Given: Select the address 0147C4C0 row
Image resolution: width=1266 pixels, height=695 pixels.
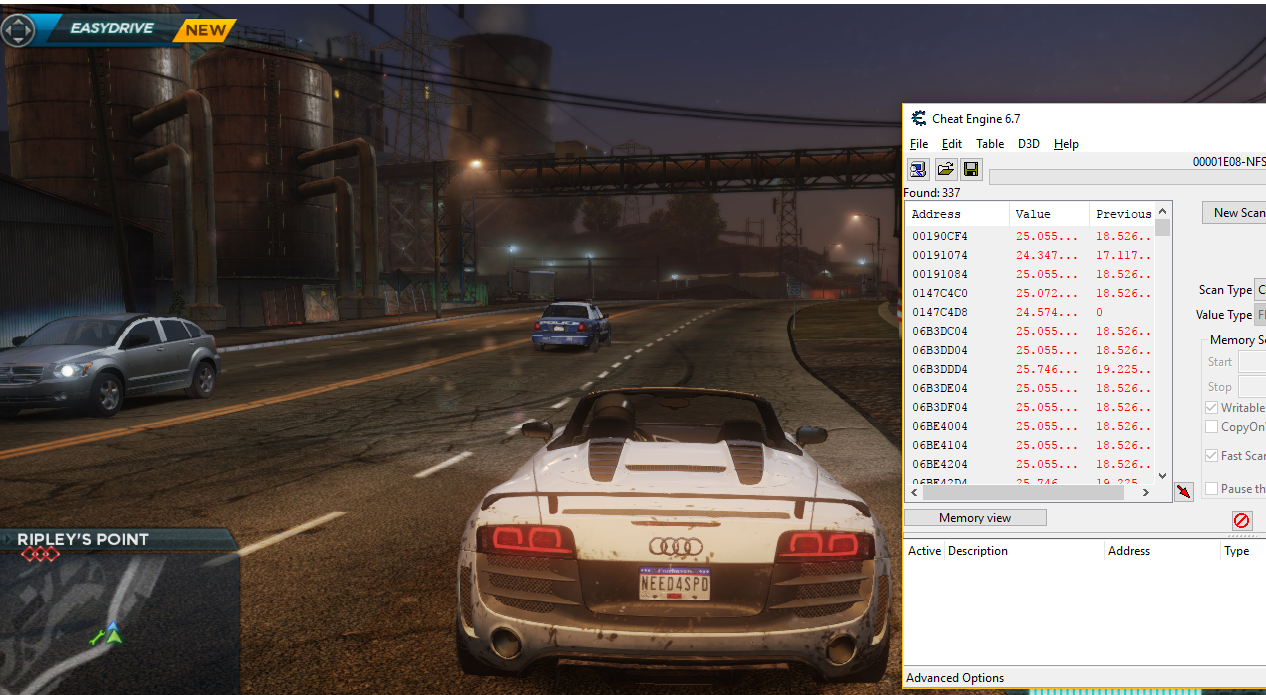Looking at the screenshot, I should (1030, 293).
